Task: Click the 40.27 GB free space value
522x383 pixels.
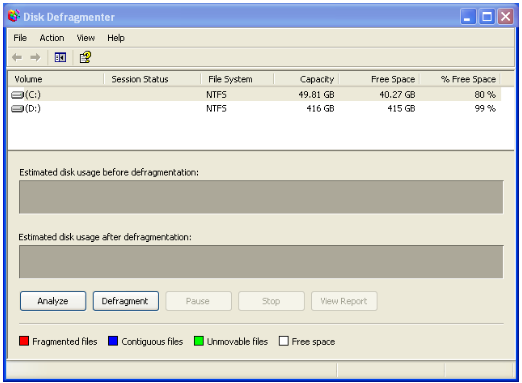Action: [397, 95]
